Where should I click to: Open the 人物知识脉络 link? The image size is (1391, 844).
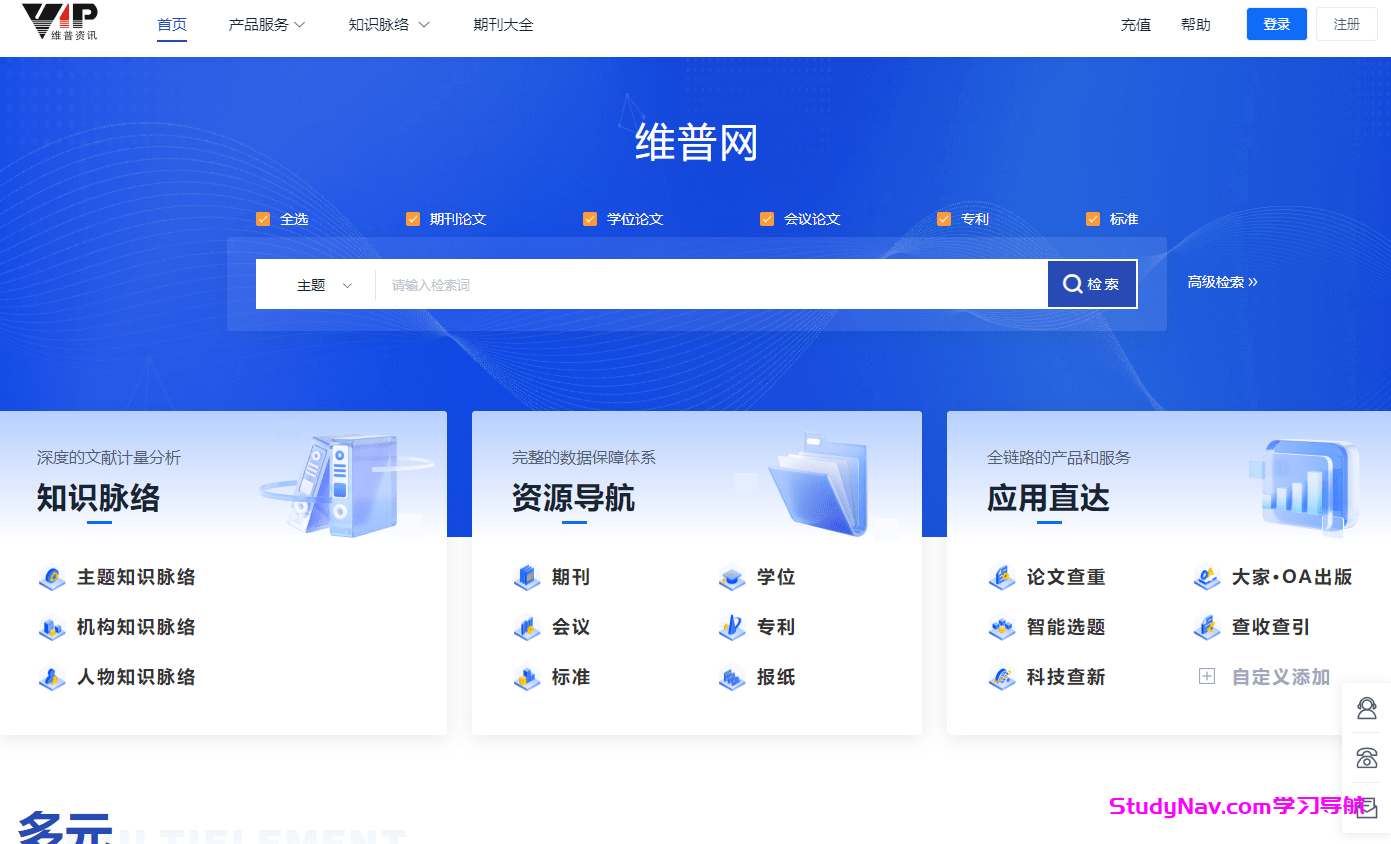136,677
